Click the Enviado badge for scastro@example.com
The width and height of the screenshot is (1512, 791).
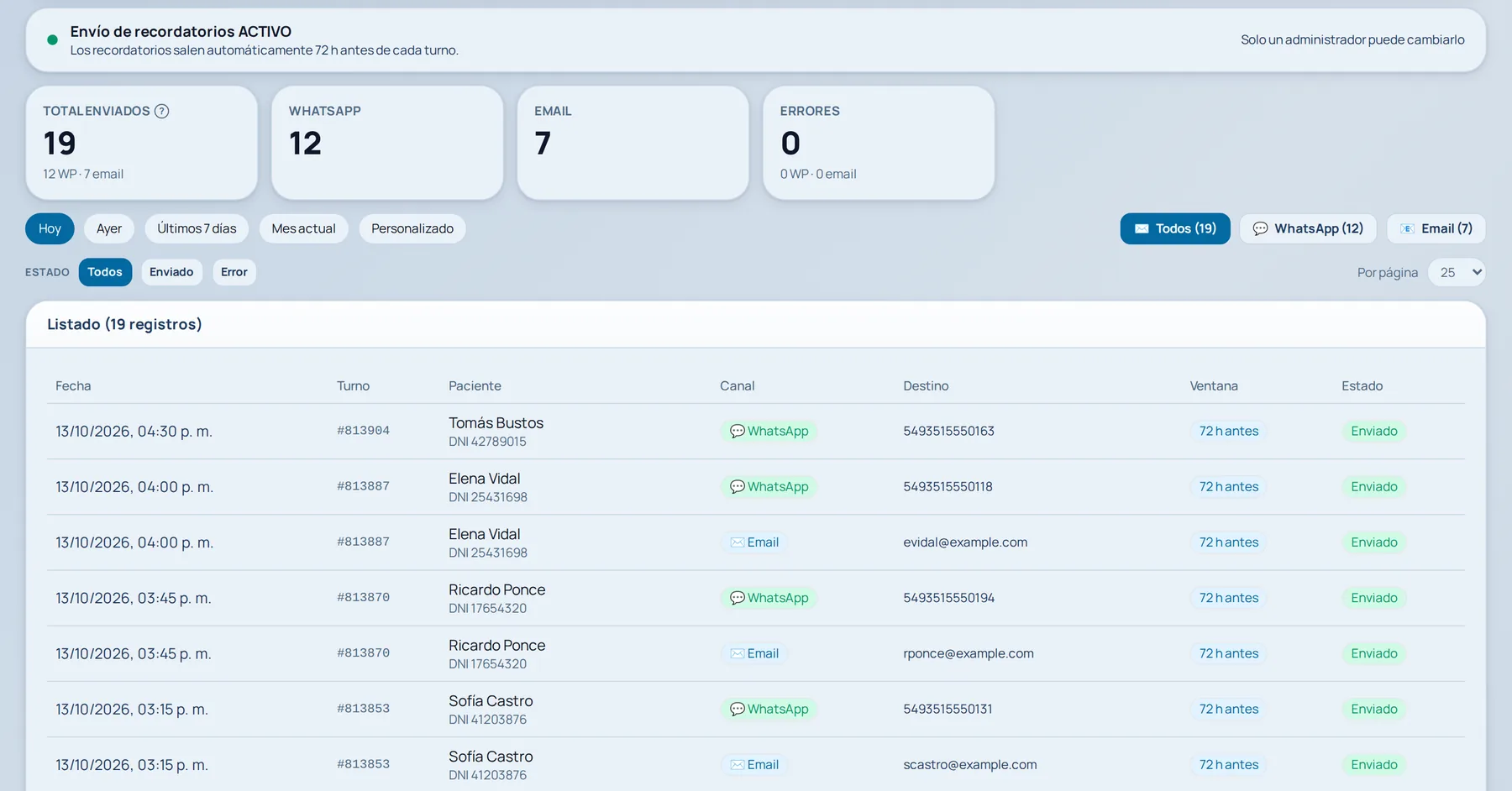tap(1374, 764)
